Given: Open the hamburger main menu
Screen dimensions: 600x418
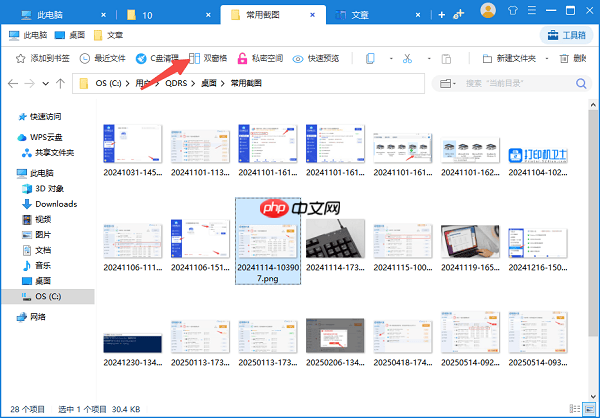Looking at the screenshot, I should (x=532, y=10).
